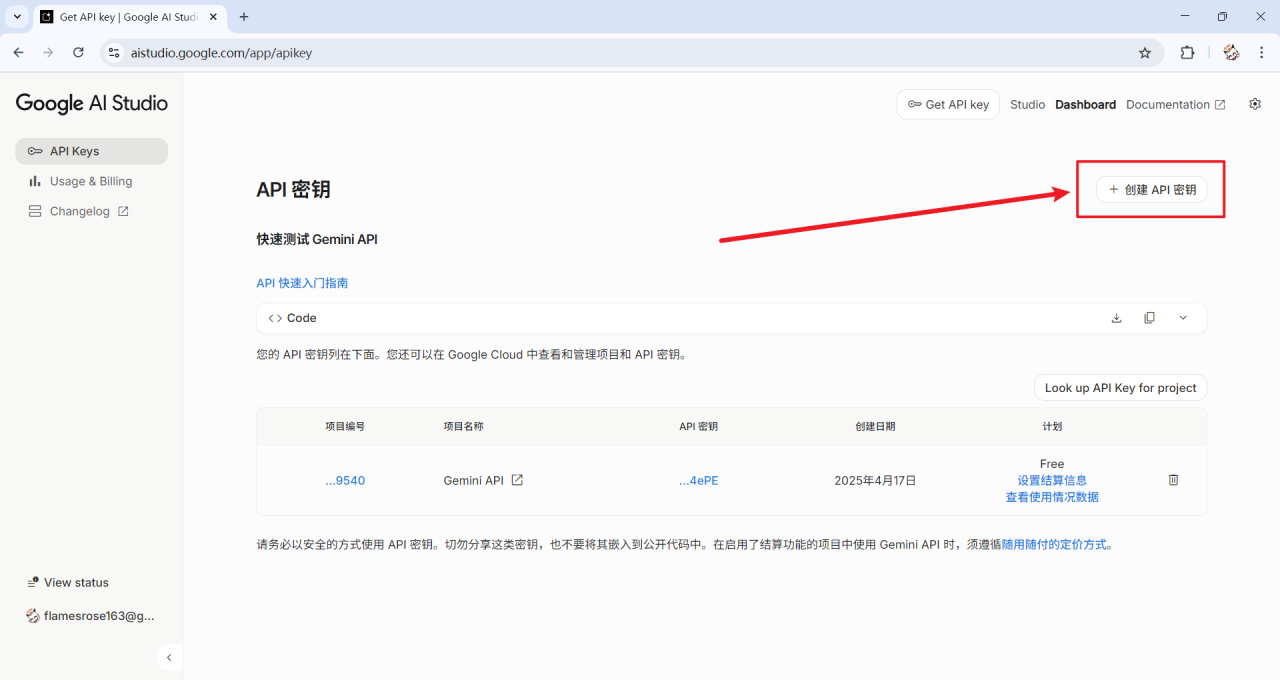The width and height of the screenshot is (1280, 680).
Task: Delete the Gemini API key with trash icon
Action: pyautogui.click(x=1174, y=480)
